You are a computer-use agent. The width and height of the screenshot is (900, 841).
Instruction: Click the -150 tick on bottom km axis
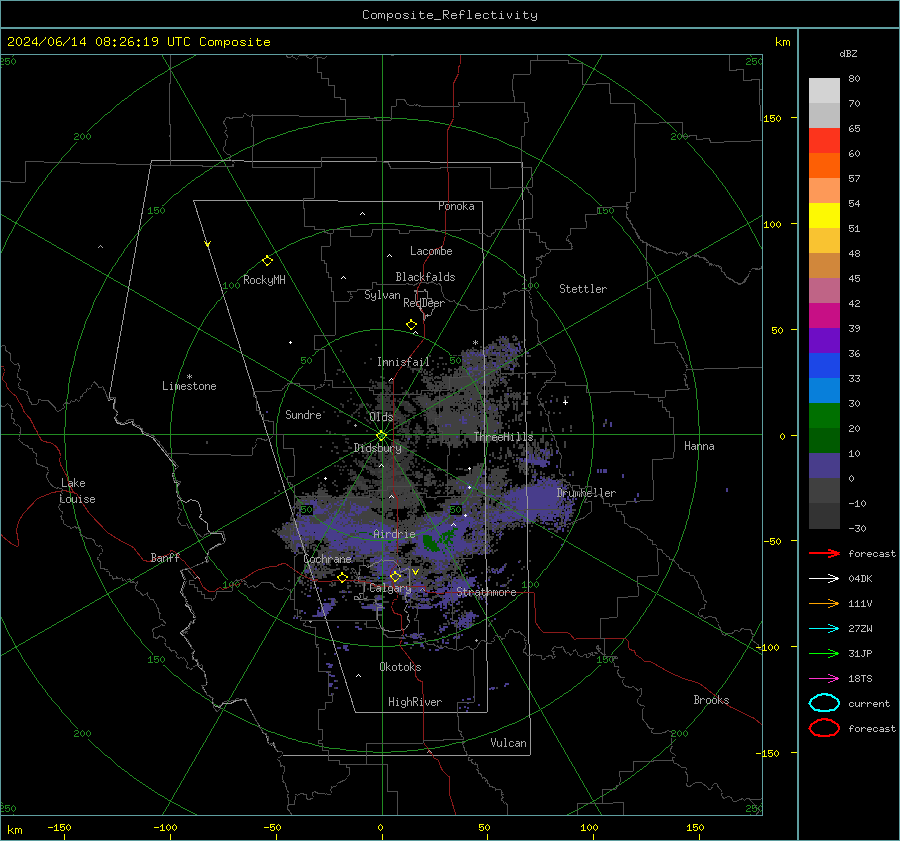59,827
